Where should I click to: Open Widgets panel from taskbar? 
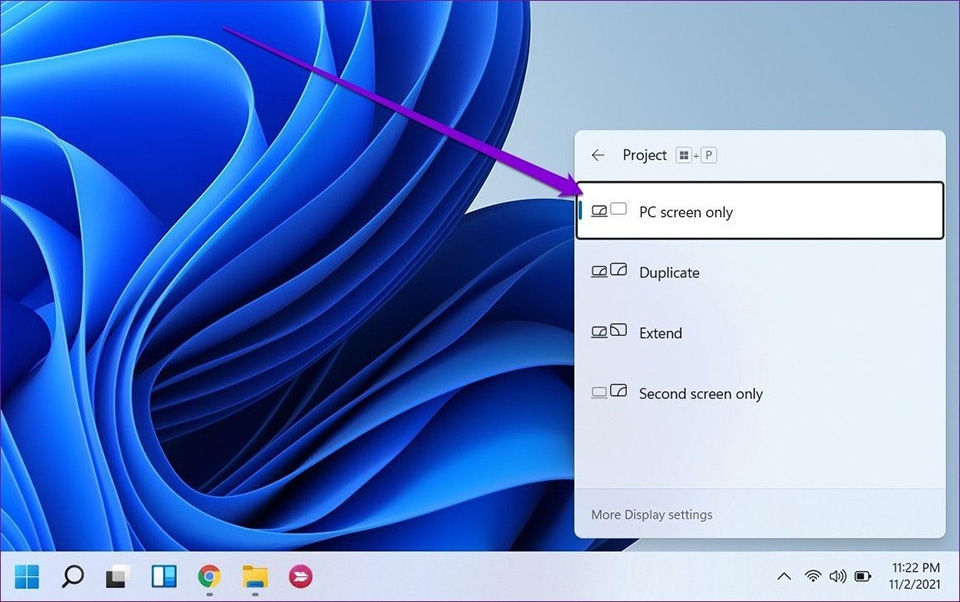[164, 576]
